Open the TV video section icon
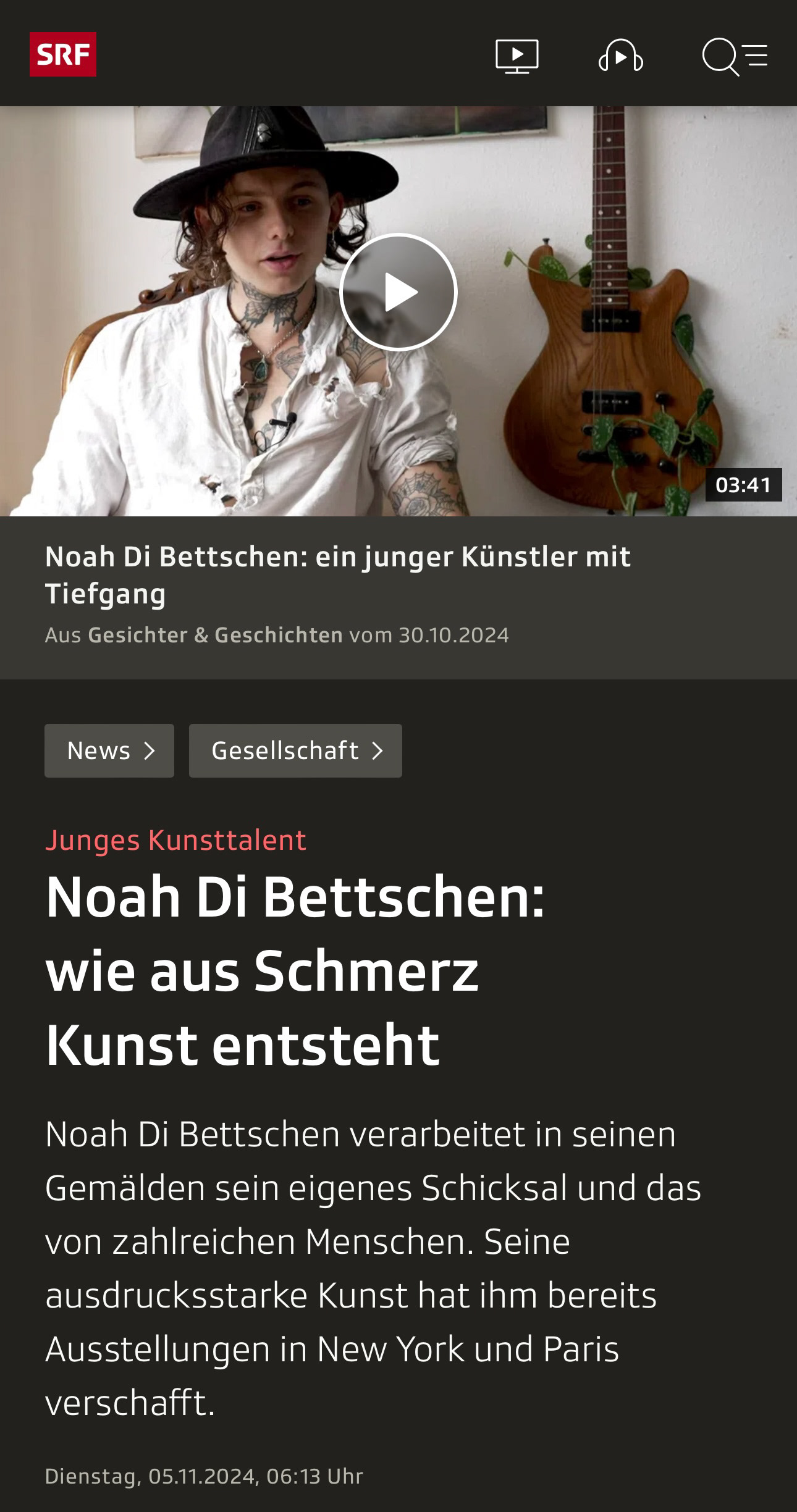 517,56
